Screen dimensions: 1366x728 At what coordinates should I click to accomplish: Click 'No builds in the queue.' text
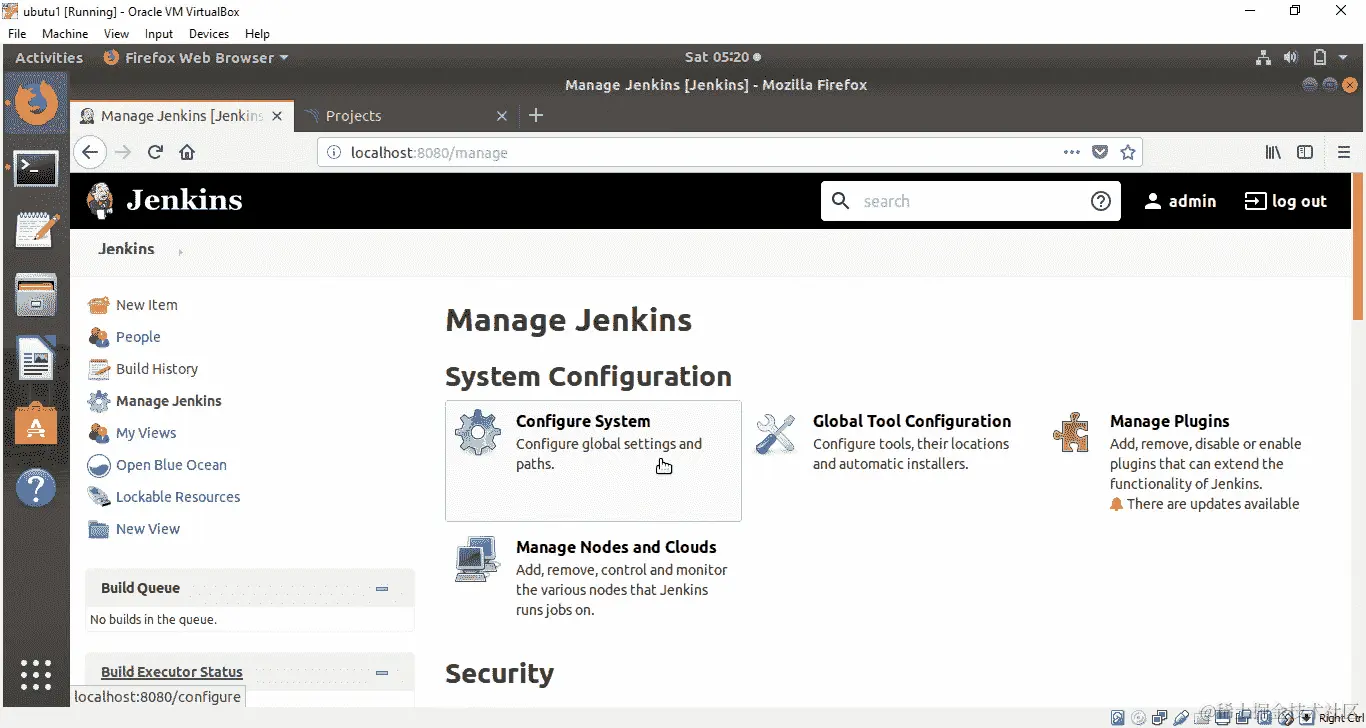pos(153,620)
